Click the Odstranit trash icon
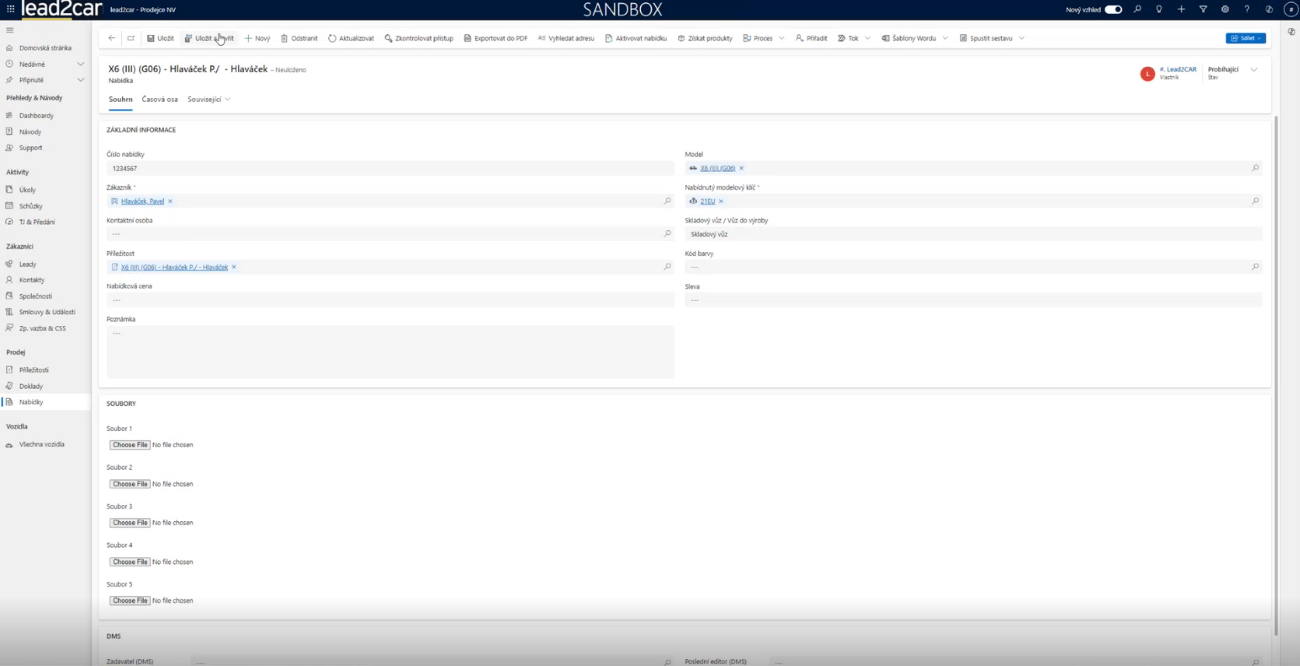Image resolution: width=1300 pixels, height=666 pixels. click(299, 38)
